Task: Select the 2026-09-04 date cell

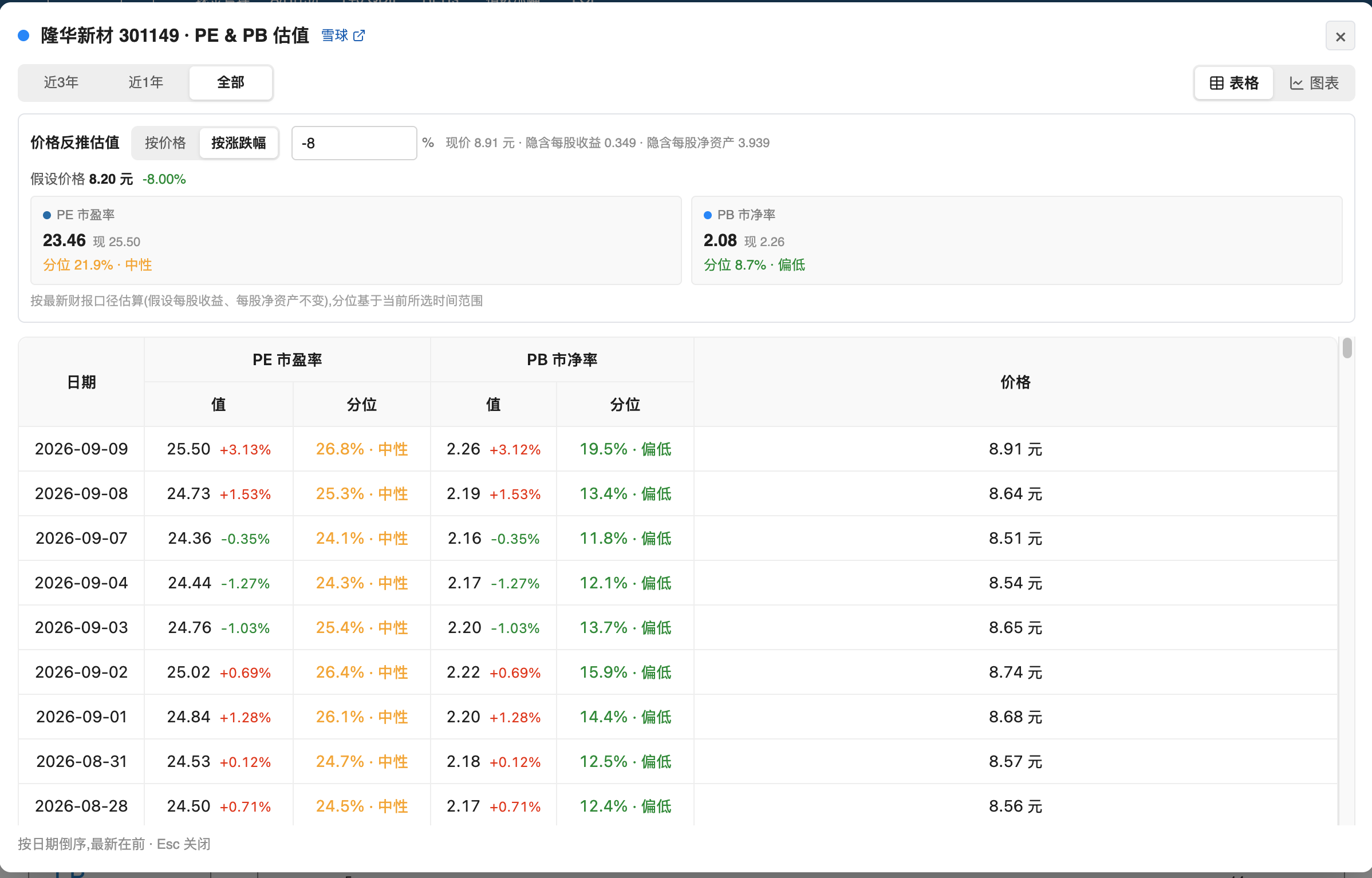Action: [81, 583]
